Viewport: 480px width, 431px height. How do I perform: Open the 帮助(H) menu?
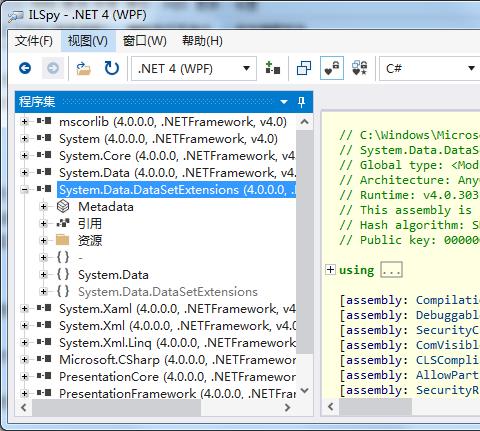[x=202, y=41]
